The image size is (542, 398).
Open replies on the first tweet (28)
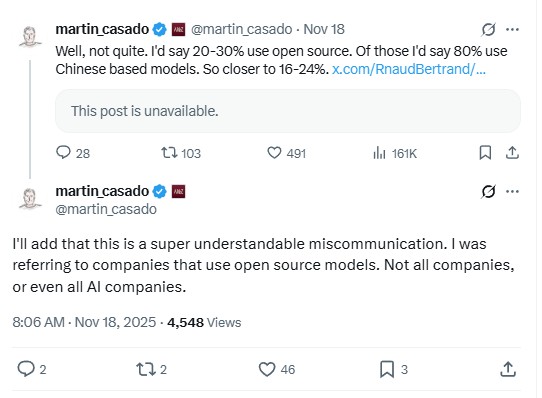[73, 153]
